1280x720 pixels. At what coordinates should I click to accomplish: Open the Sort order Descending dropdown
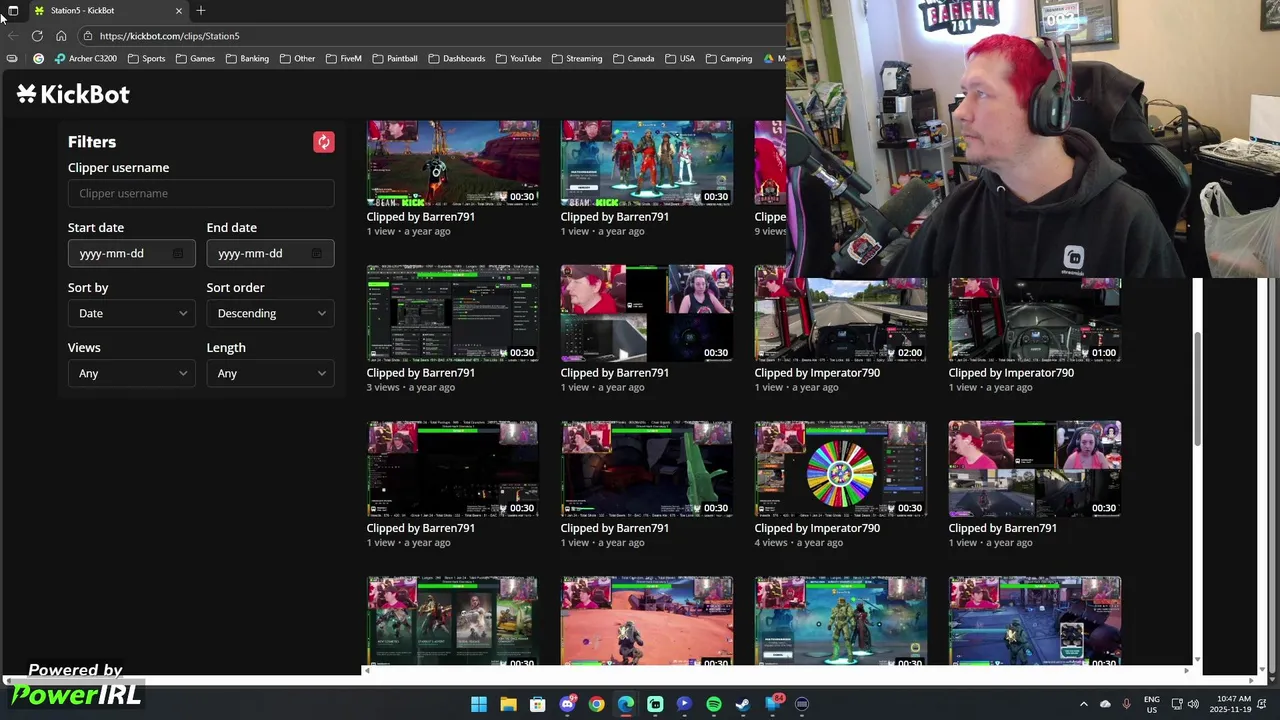tap(270, 314)
